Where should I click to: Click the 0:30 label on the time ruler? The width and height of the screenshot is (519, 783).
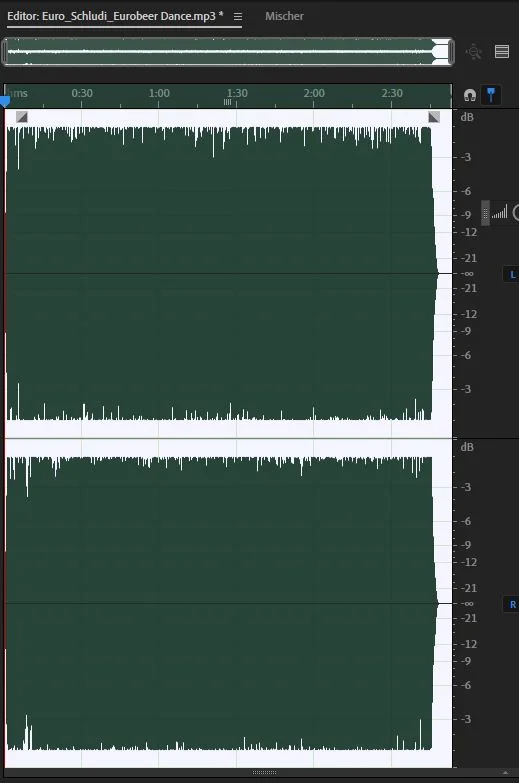pyautogui.click(x=82, y=93)
